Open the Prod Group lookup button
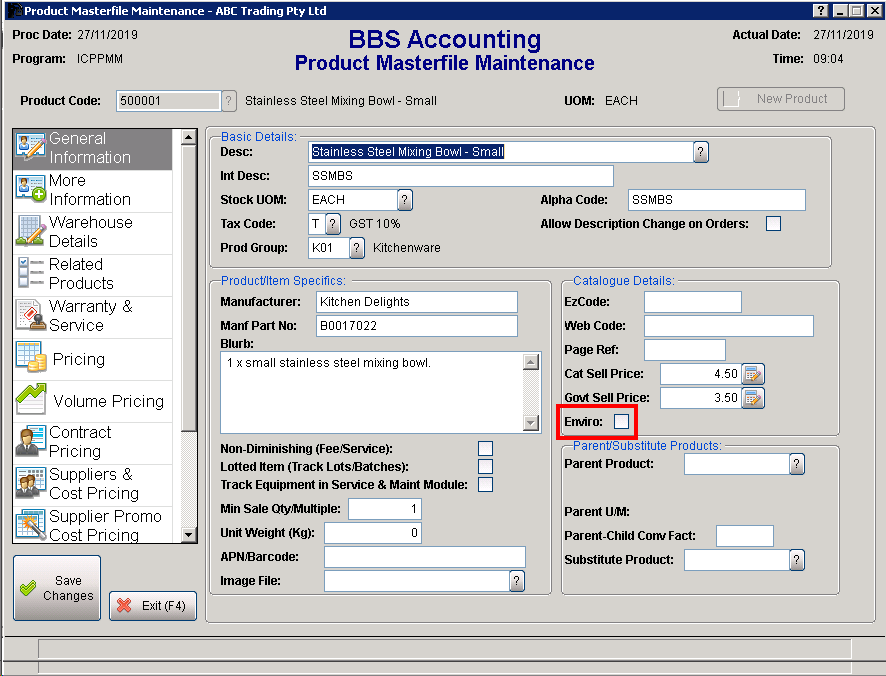The image size is (886, 676). tap(357, 247)
